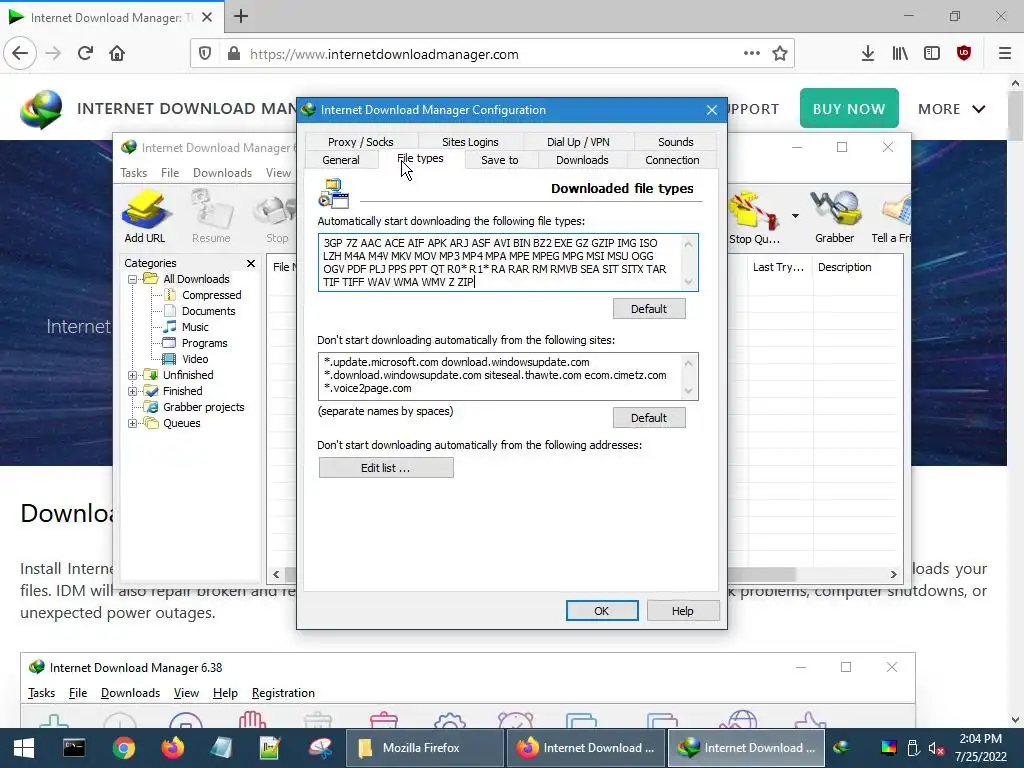Switch to the Downloads tab
This screenshot has height=768, width=1024.
coord(582,160)
